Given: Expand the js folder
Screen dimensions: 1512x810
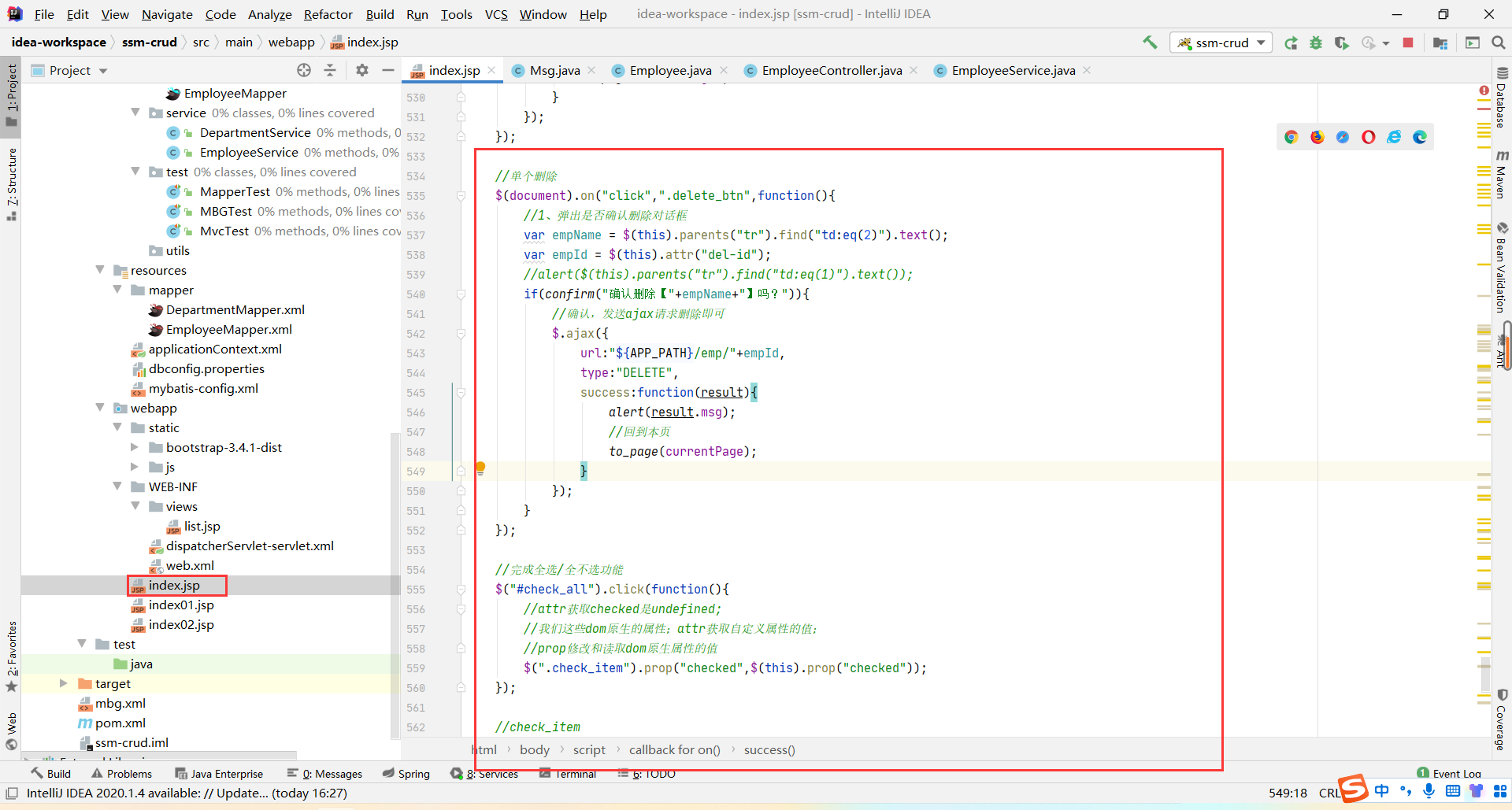Looking at the screenshot, I should (135, 467).
